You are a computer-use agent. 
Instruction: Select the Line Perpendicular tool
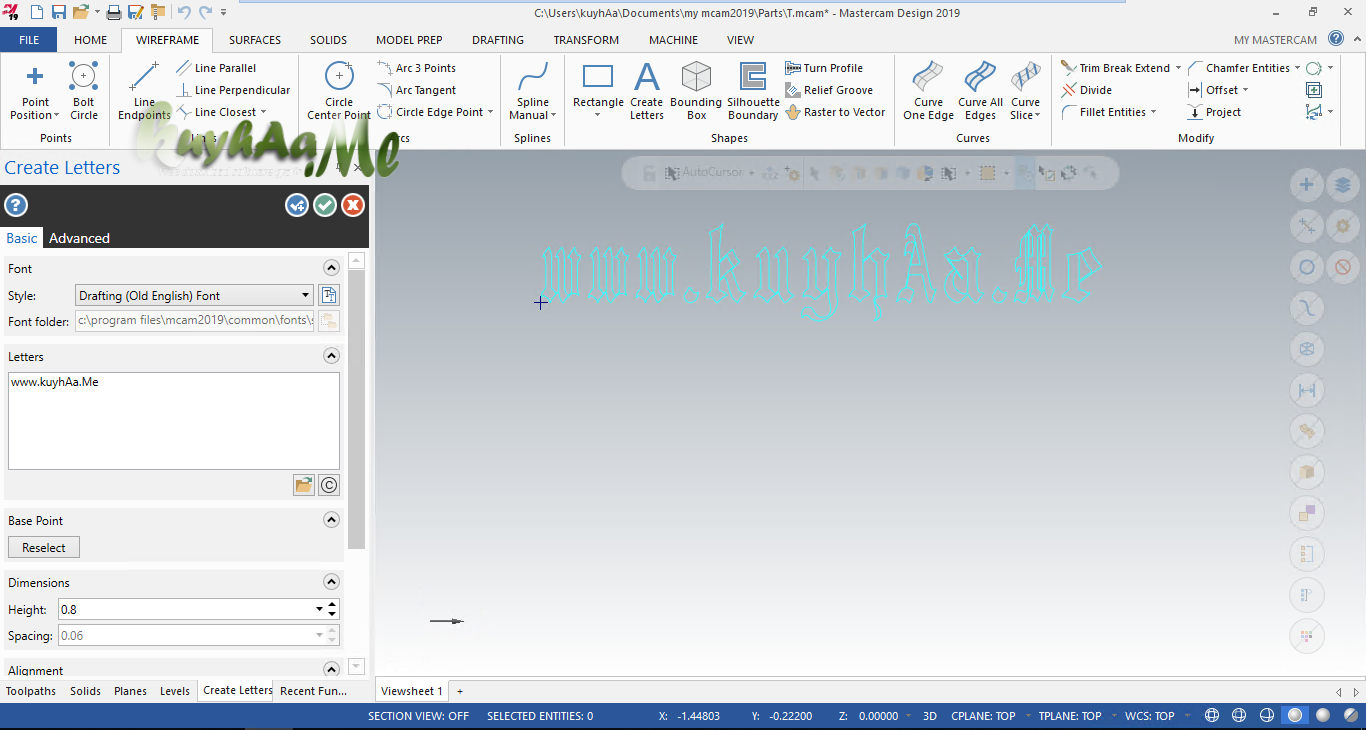tap(233, 90)
